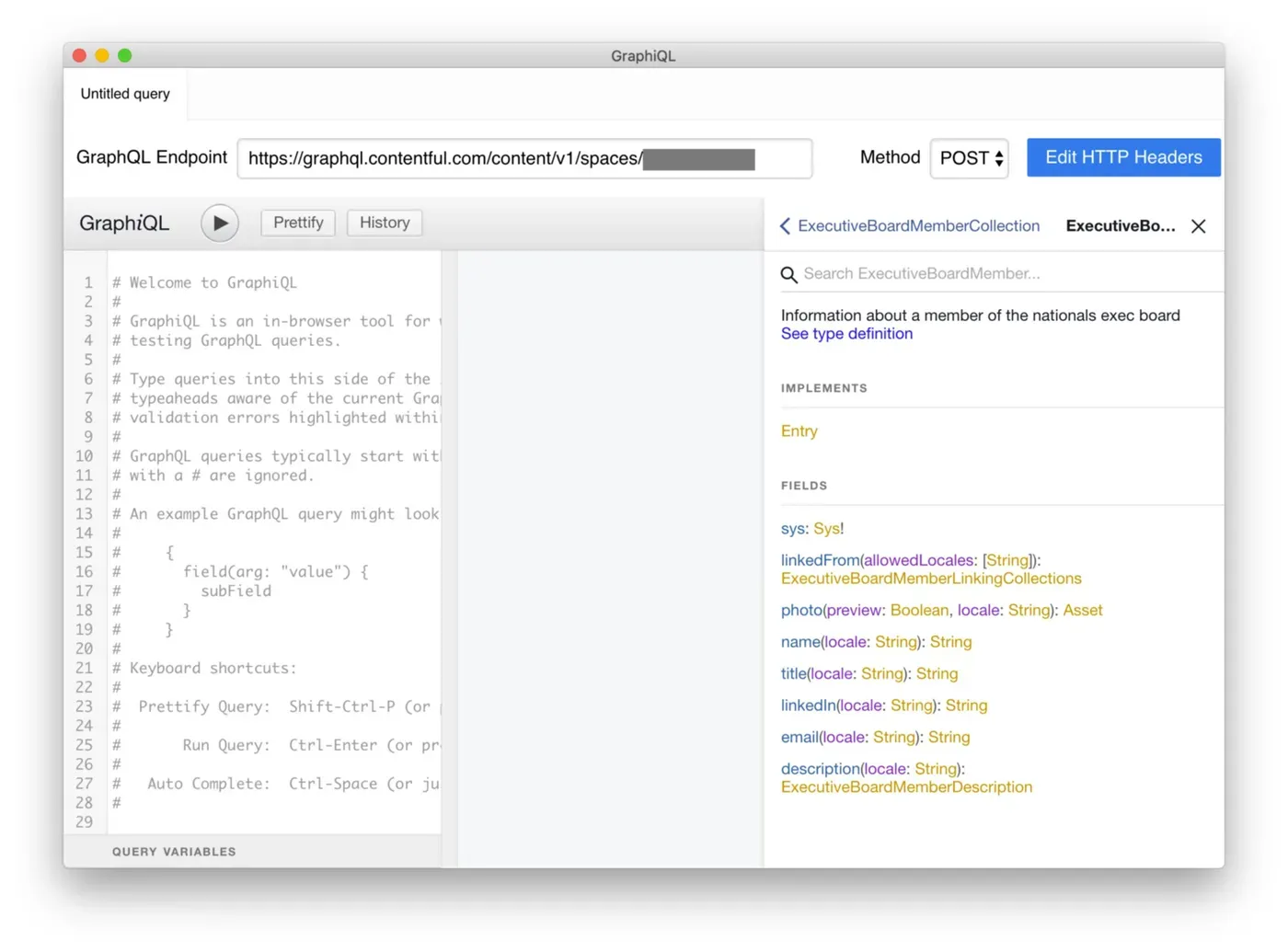1288x952 pixels.
Task: Click Edit HTTP Headers button
Action: (1122, 157)
